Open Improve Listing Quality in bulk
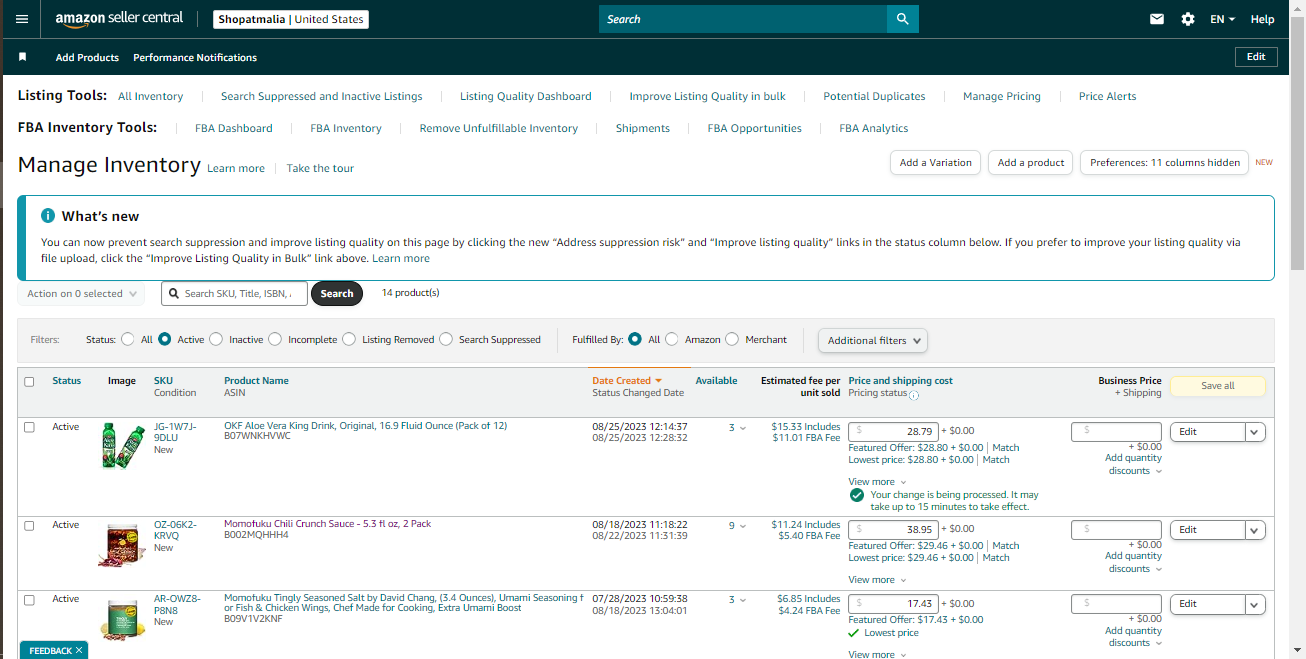The width and height of the screenshot is (1306, 659). 707,96
